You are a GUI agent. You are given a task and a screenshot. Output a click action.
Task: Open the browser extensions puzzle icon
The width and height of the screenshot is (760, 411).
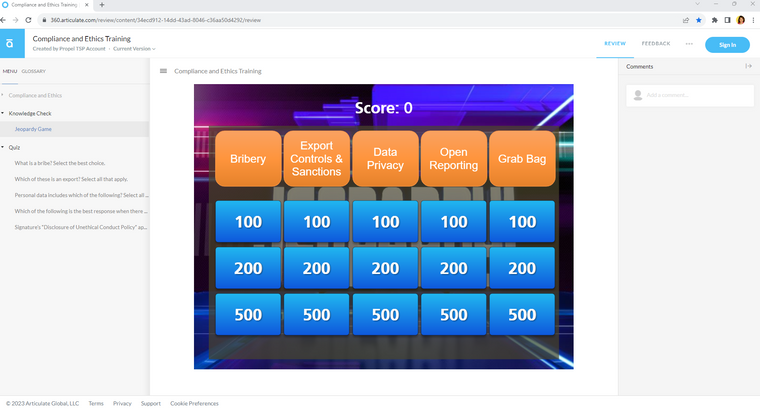(714, 20)
